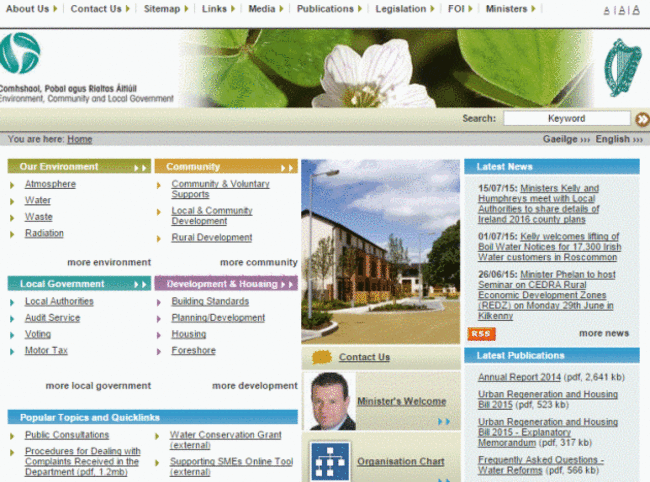Screen dimensions: 650x482
Task: Open Annual Report 2014 publication link
Action: [x=521, y=377]
